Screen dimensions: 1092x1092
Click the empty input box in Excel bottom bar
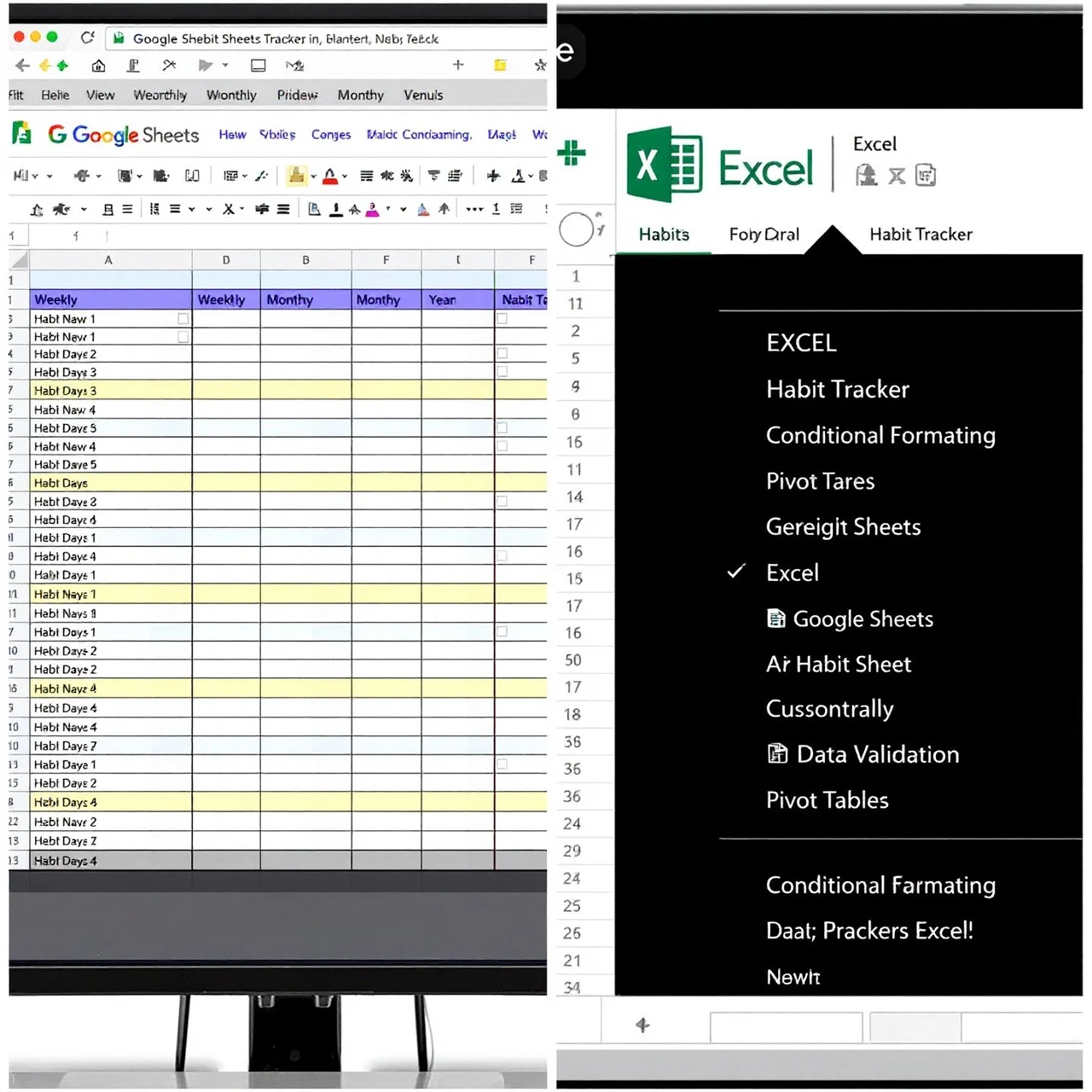(x=786, y=1027)
